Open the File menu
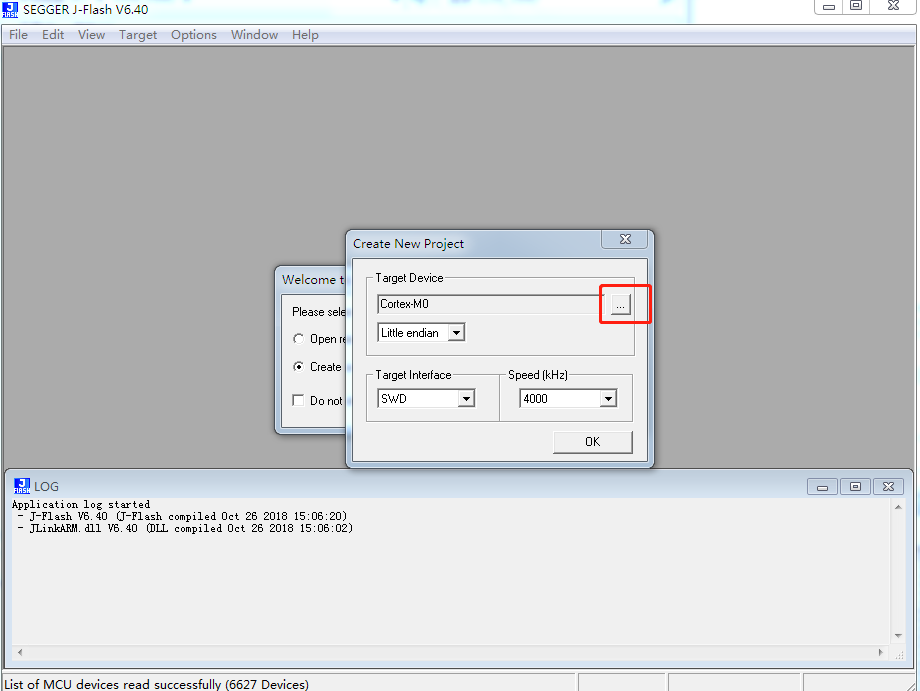The image size is (920, 691). tap(18, 35)
